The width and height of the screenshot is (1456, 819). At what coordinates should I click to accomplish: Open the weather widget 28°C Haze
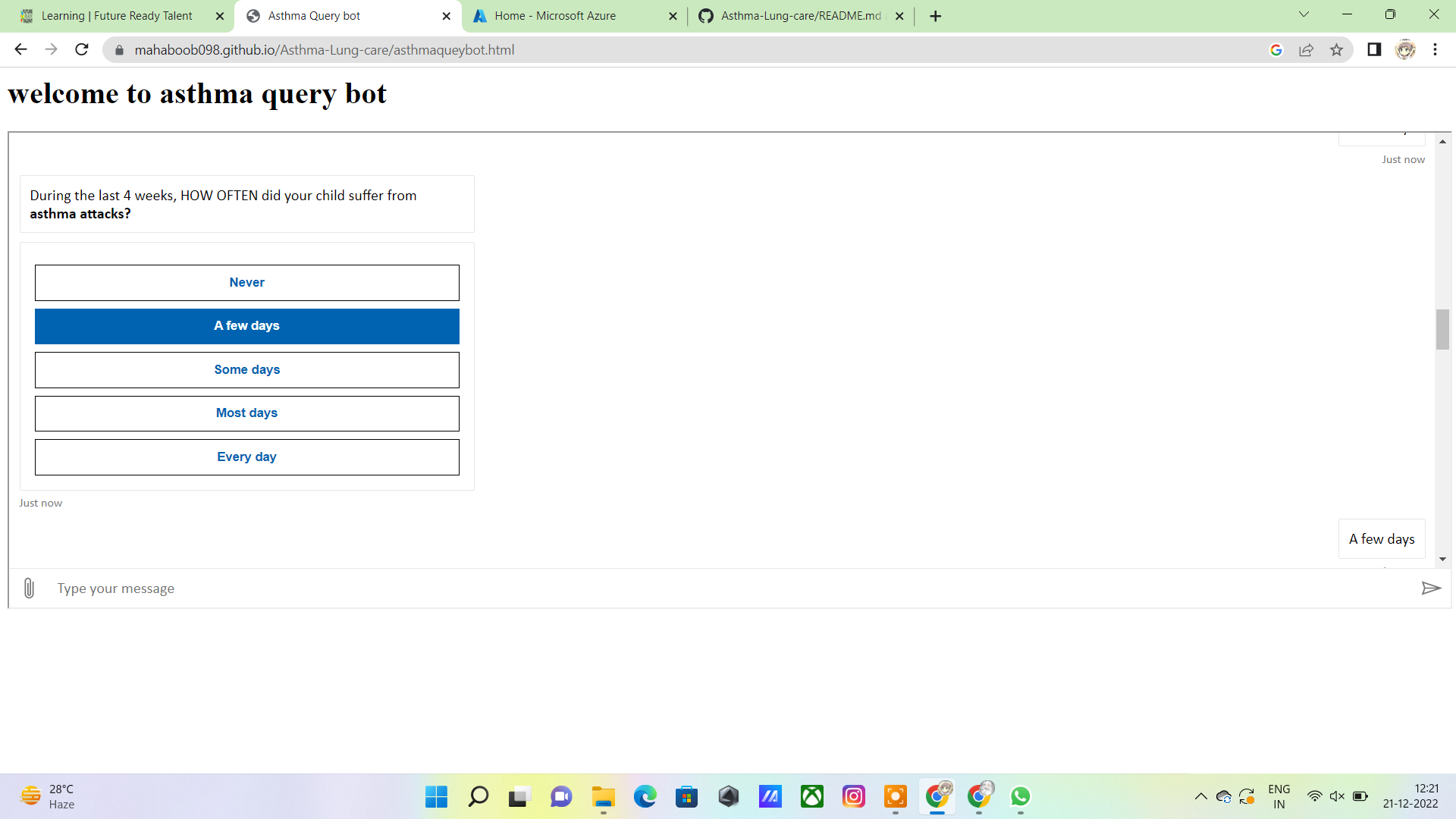pyautogui.click(x=47, y=796)
